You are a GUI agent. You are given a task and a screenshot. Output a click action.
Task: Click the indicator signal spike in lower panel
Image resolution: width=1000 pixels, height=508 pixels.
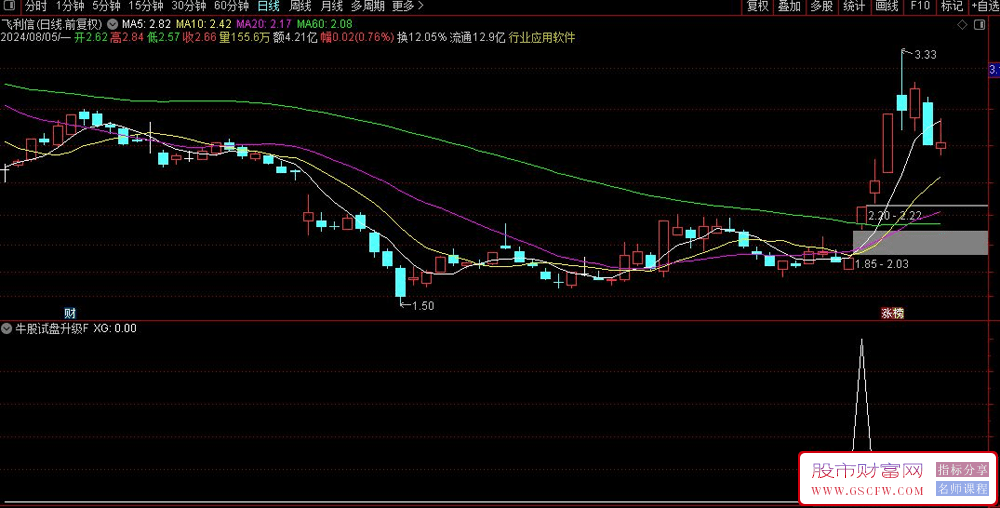tap(862, 395)
